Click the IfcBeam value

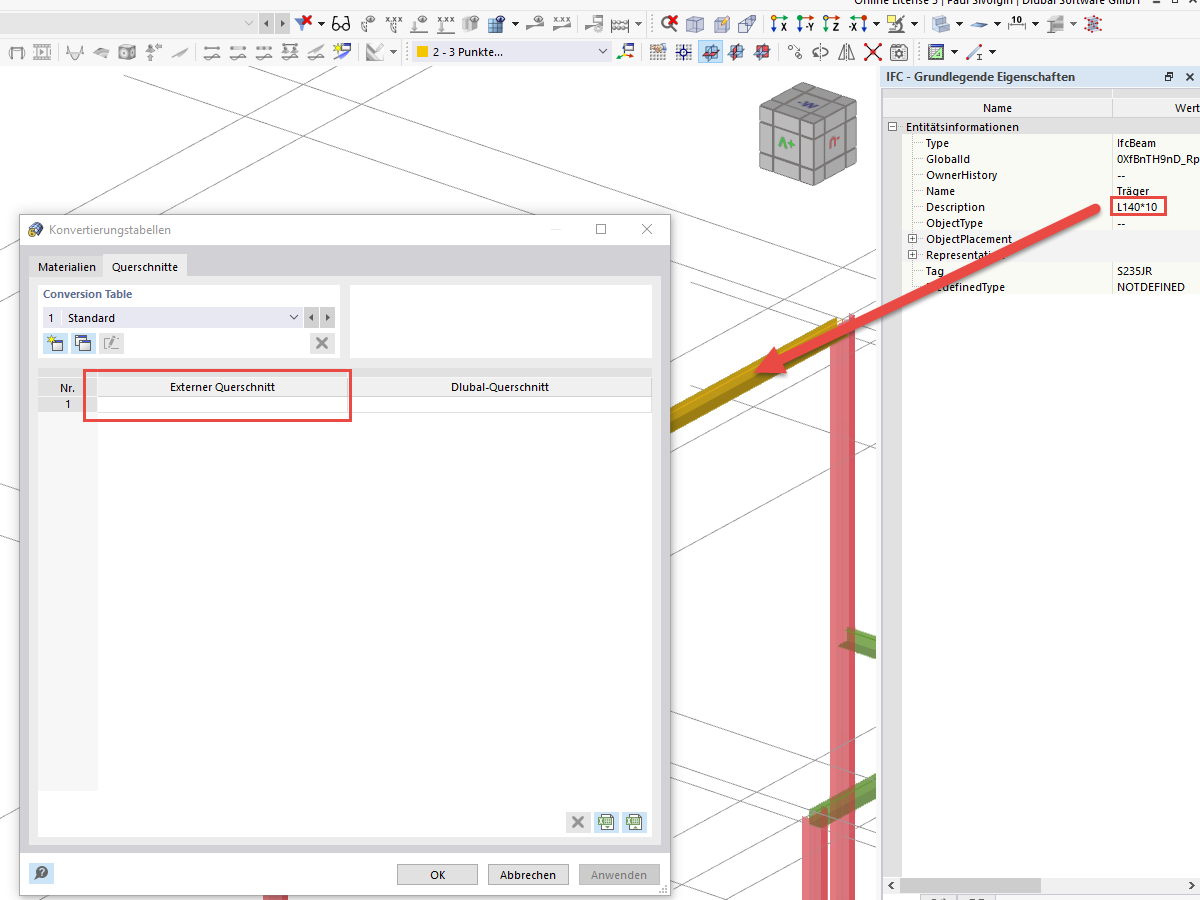coord(1136,143)
